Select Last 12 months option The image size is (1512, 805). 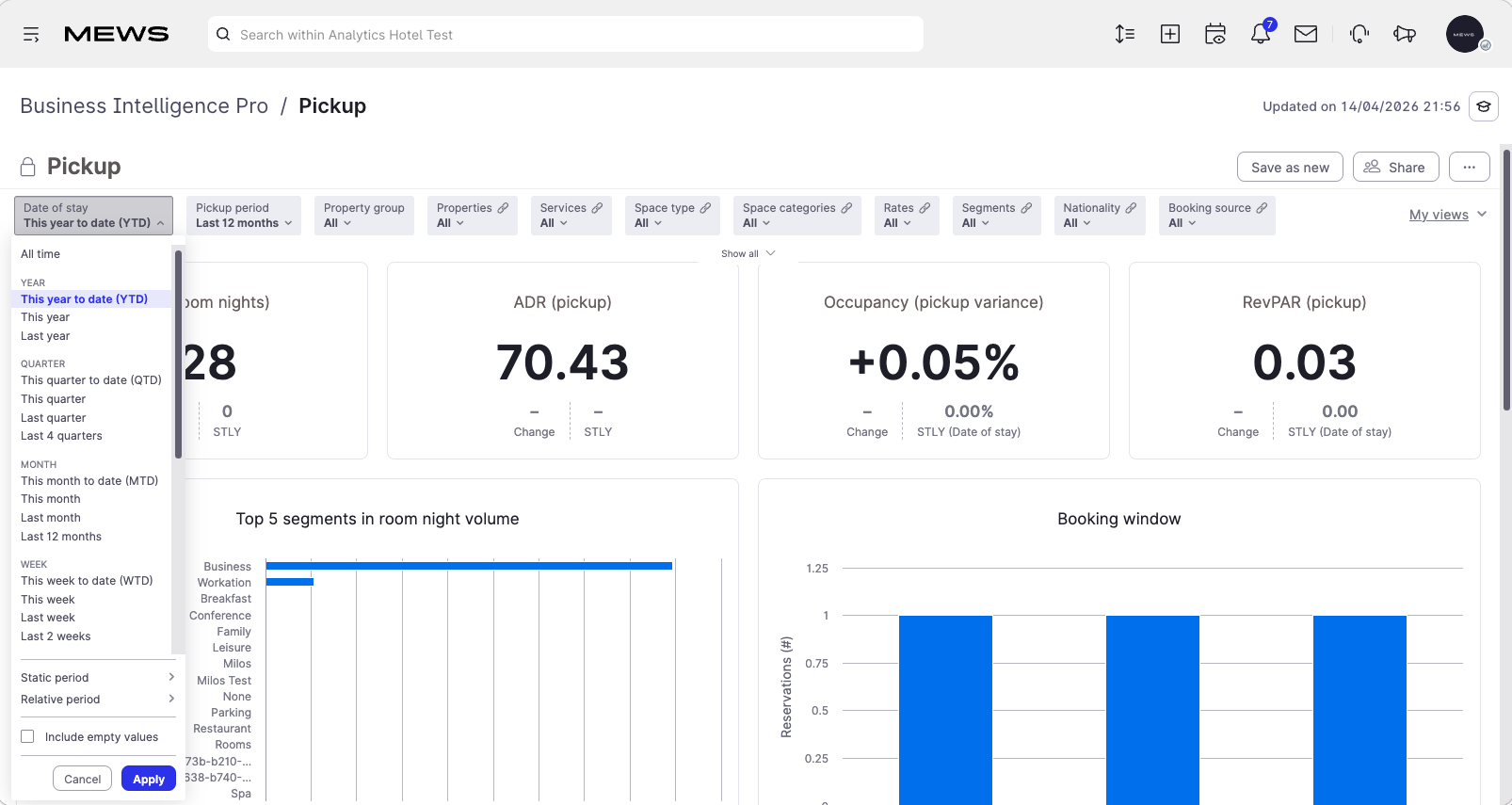coord(61,537)
